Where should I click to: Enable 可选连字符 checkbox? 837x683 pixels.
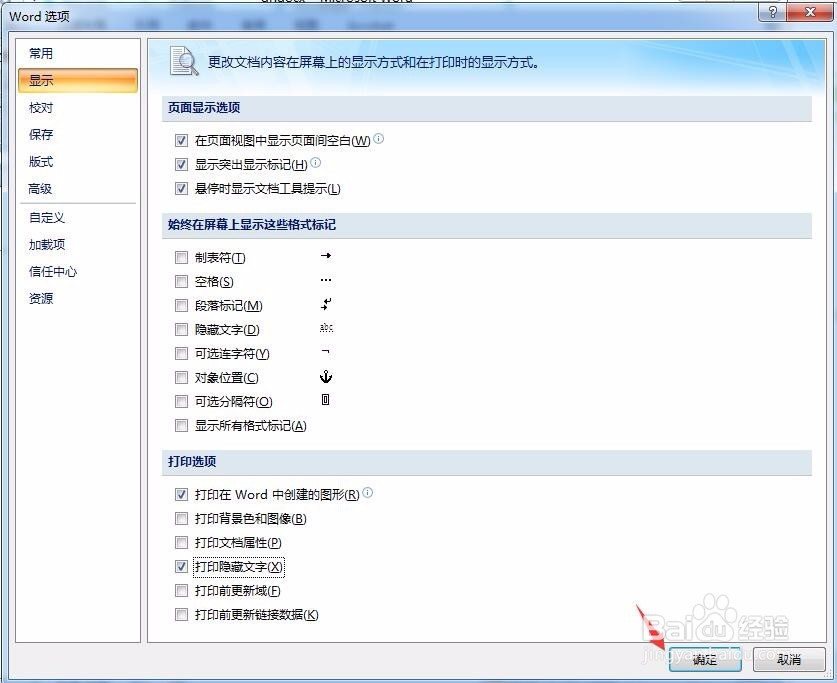tap(181, 353)
